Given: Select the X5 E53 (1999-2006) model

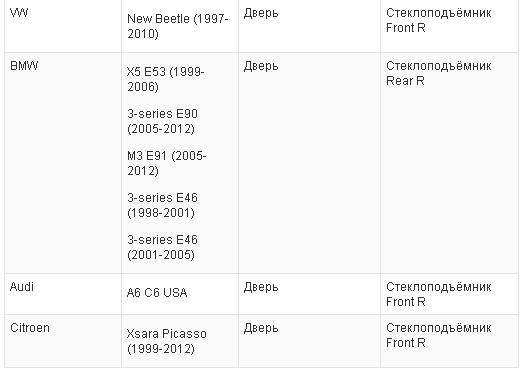Looking at the screenshot, I should (166, 79).
